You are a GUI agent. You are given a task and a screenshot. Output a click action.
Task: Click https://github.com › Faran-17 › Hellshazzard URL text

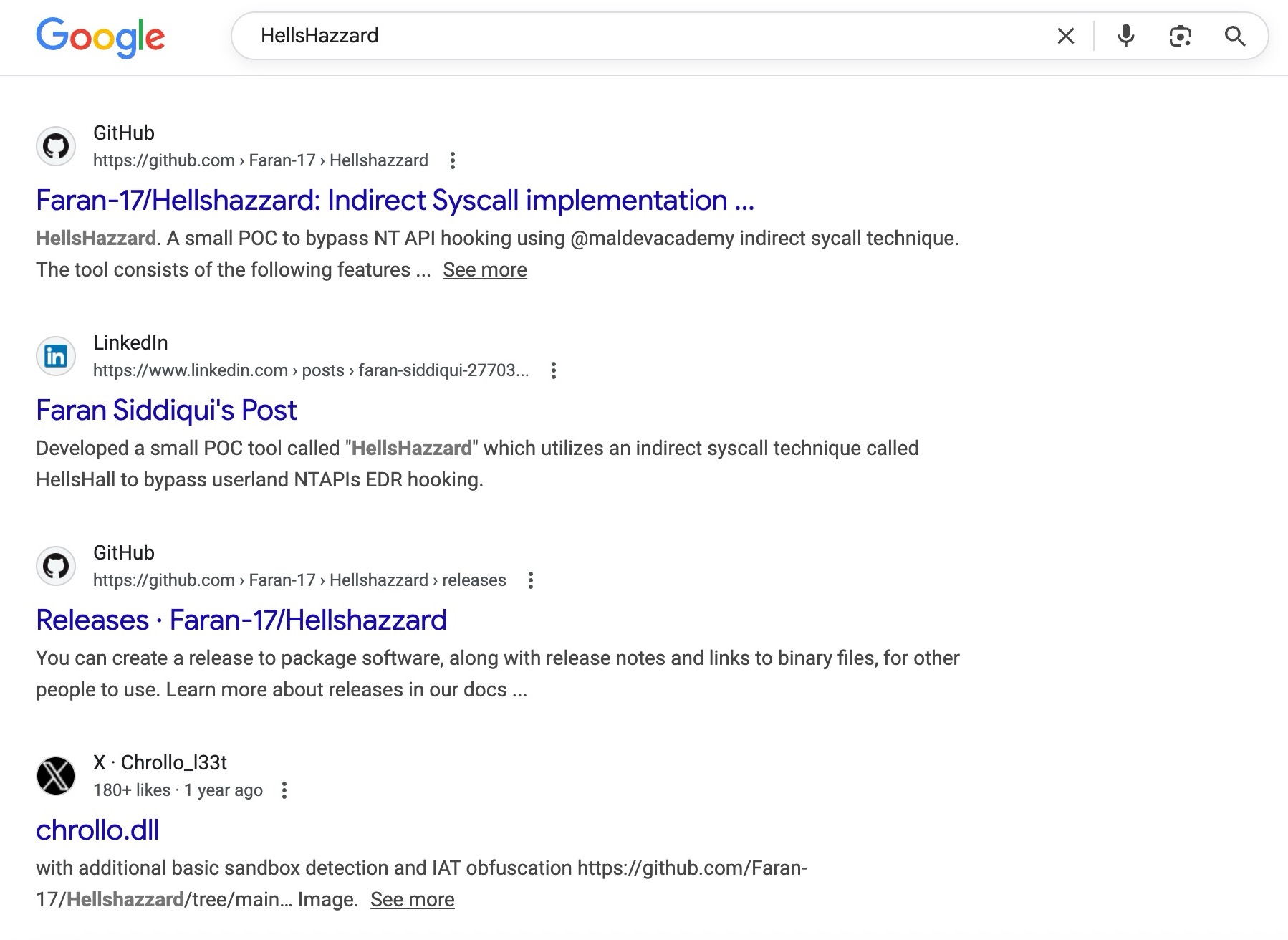pos(261,160)
